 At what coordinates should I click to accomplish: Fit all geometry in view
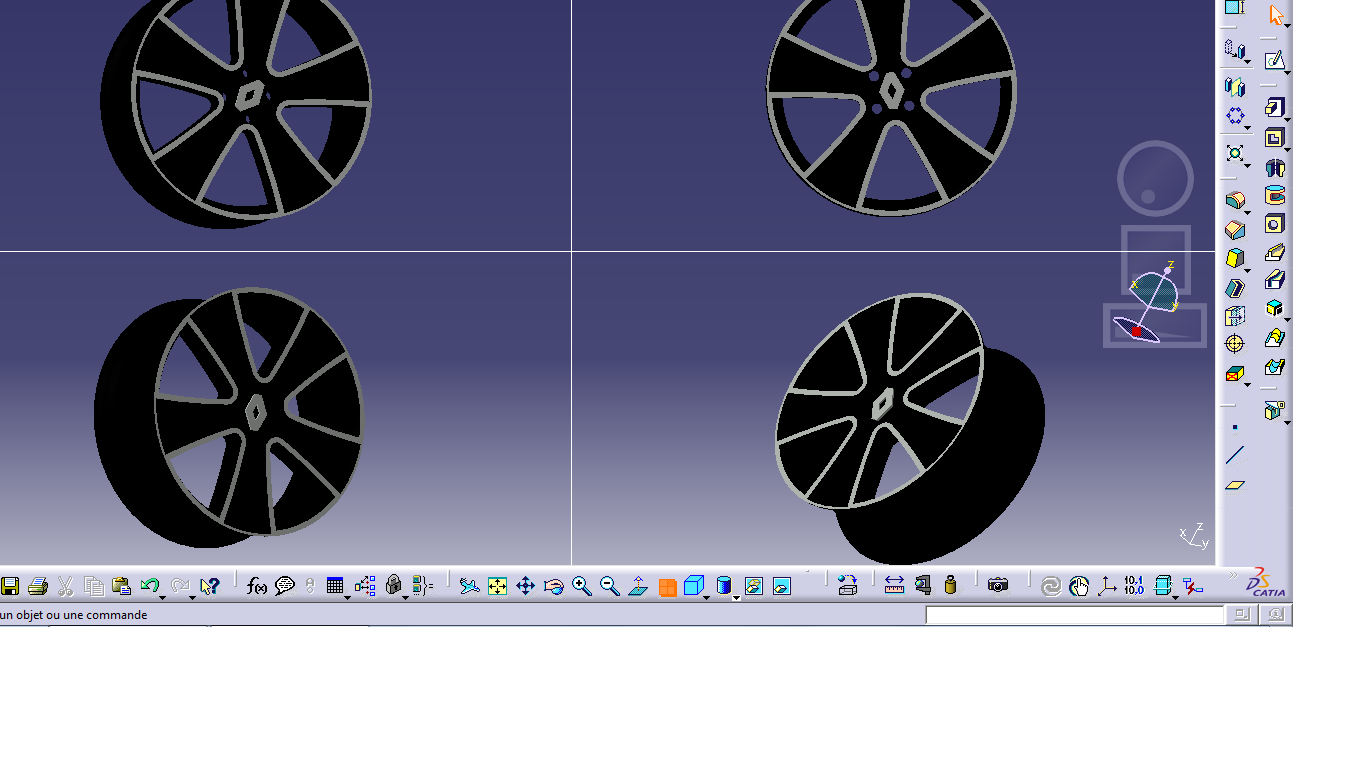(498, 586)
